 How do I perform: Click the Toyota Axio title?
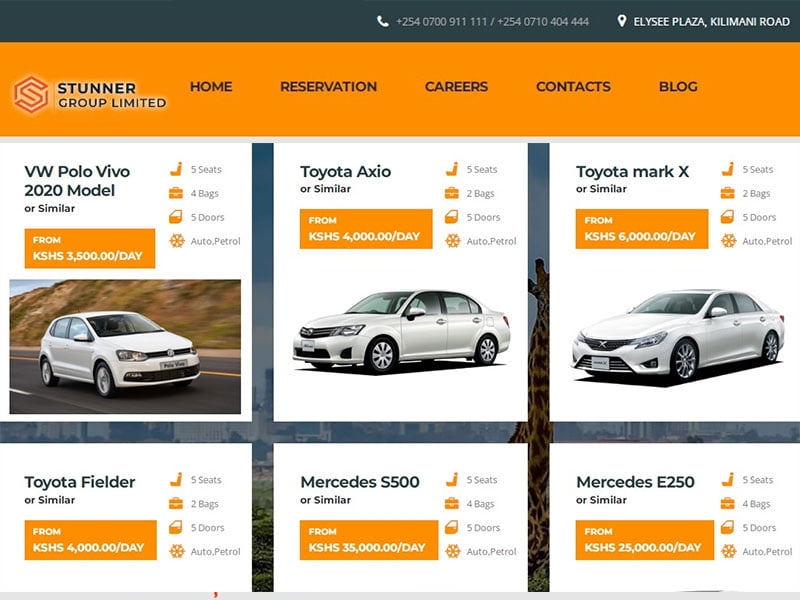345,171
